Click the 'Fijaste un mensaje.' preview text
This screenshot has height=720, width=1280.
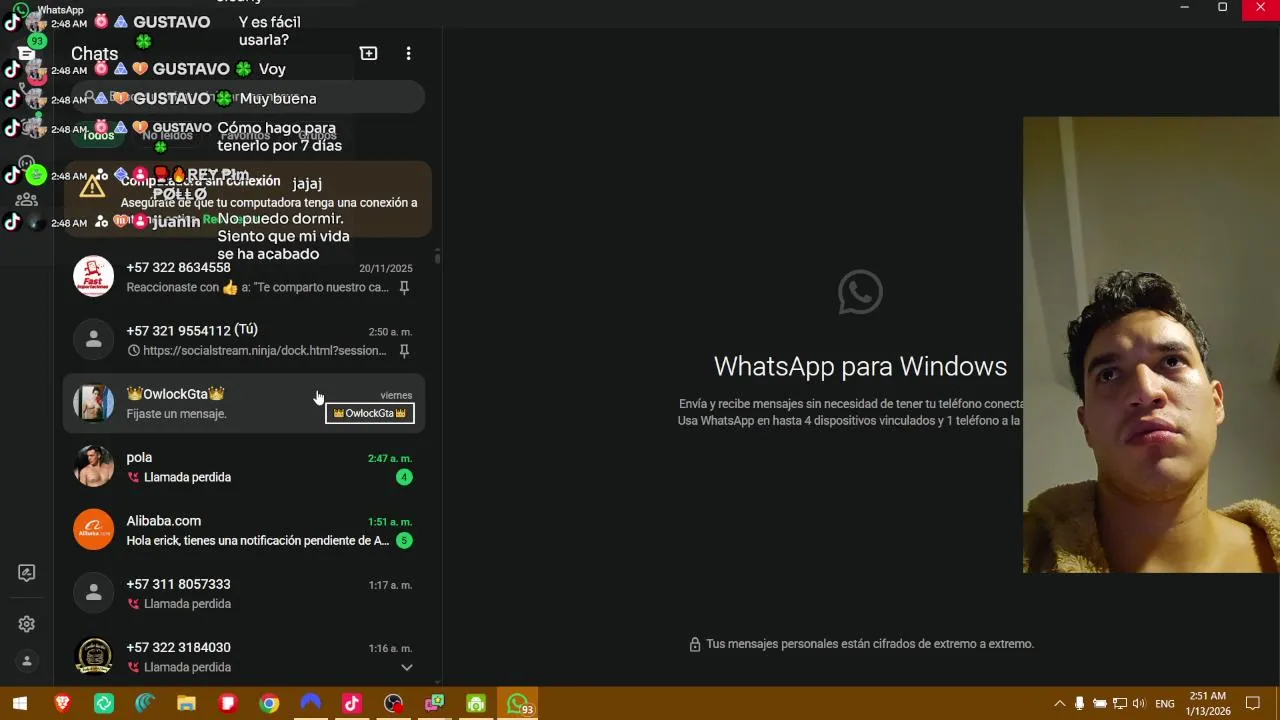point(176,414)
